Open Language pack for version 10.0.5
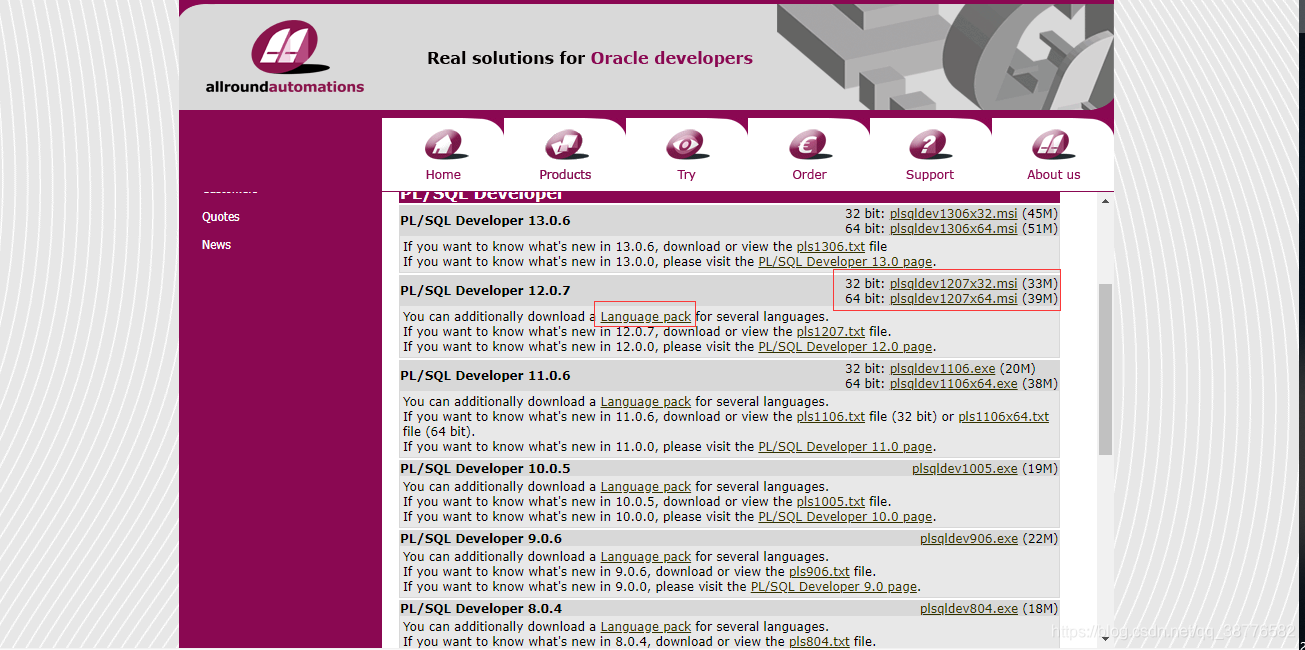 pyautogui.click(x=645, y=486)
